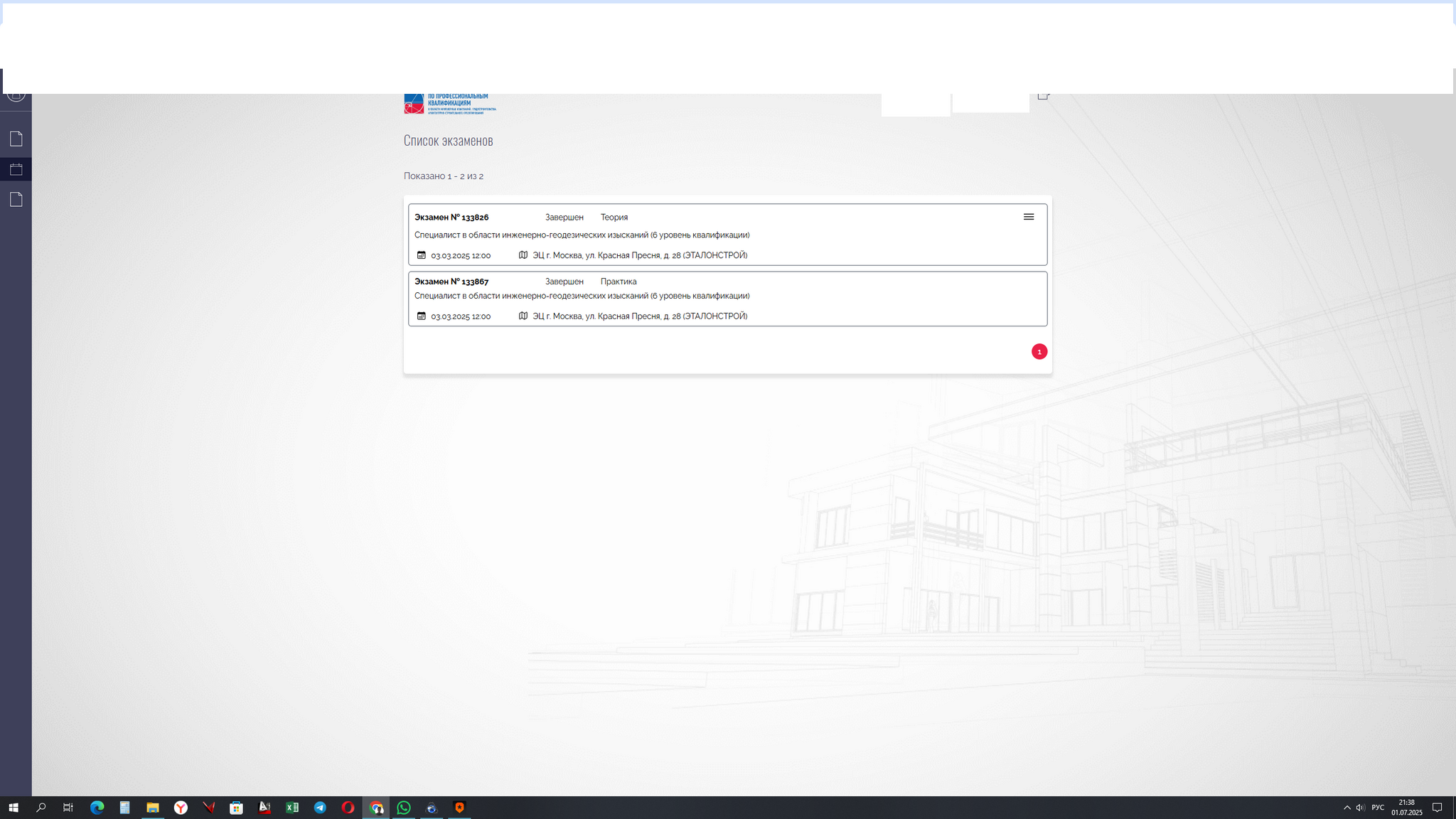Launch Excel from the taskbar
1456x819 pixels.
292,808
